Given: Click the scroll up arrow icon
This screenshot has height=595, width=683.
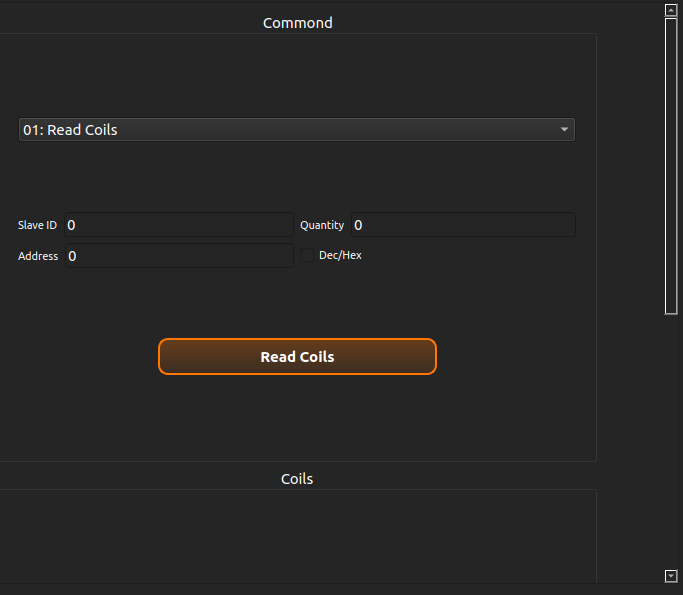Looking at the screenshot, I should coord(671,9).
